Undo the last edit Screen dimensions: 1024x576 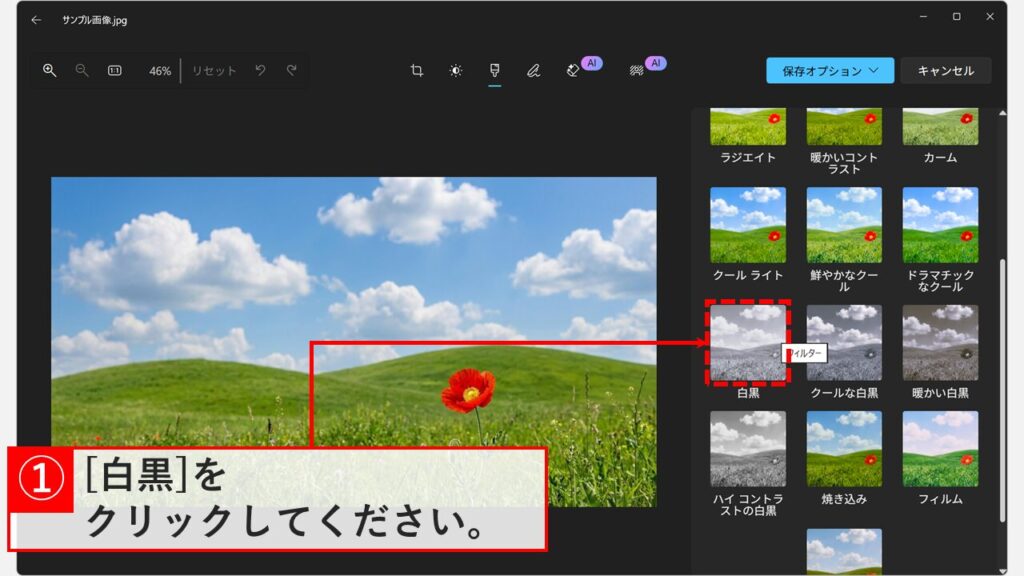tap(260, 71)
